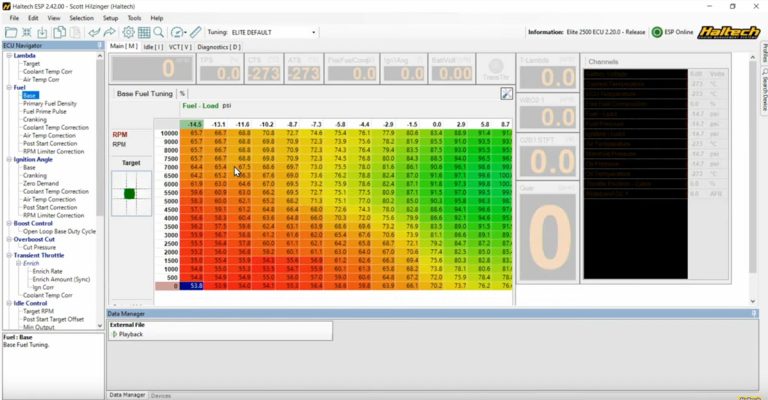This screenshot has width=768, height=400.
Task: Click the magnifier search icon in toolbar
Action: pos(159,32)
